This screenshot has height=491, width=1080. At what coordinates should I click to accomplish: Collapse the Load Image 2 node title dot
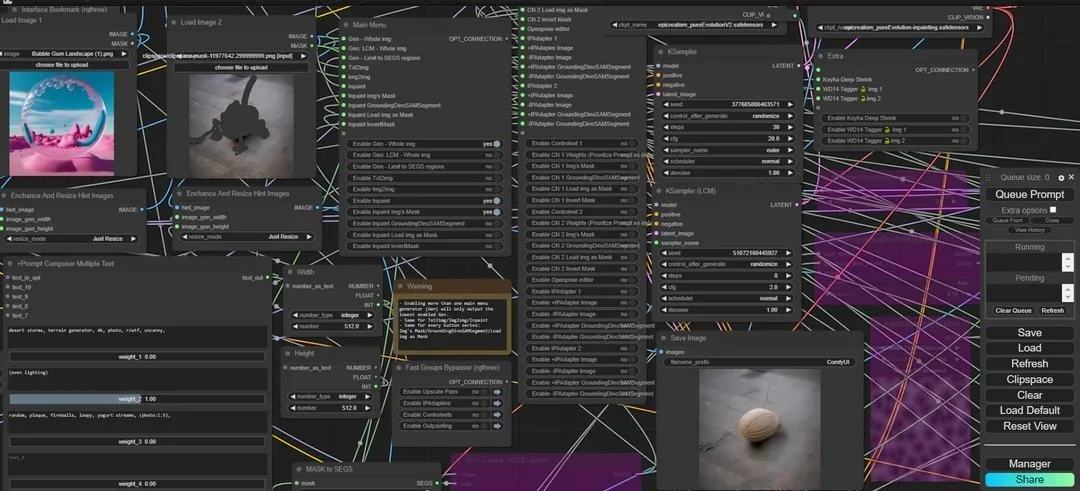pyautogui.click(x=173, y=23)
